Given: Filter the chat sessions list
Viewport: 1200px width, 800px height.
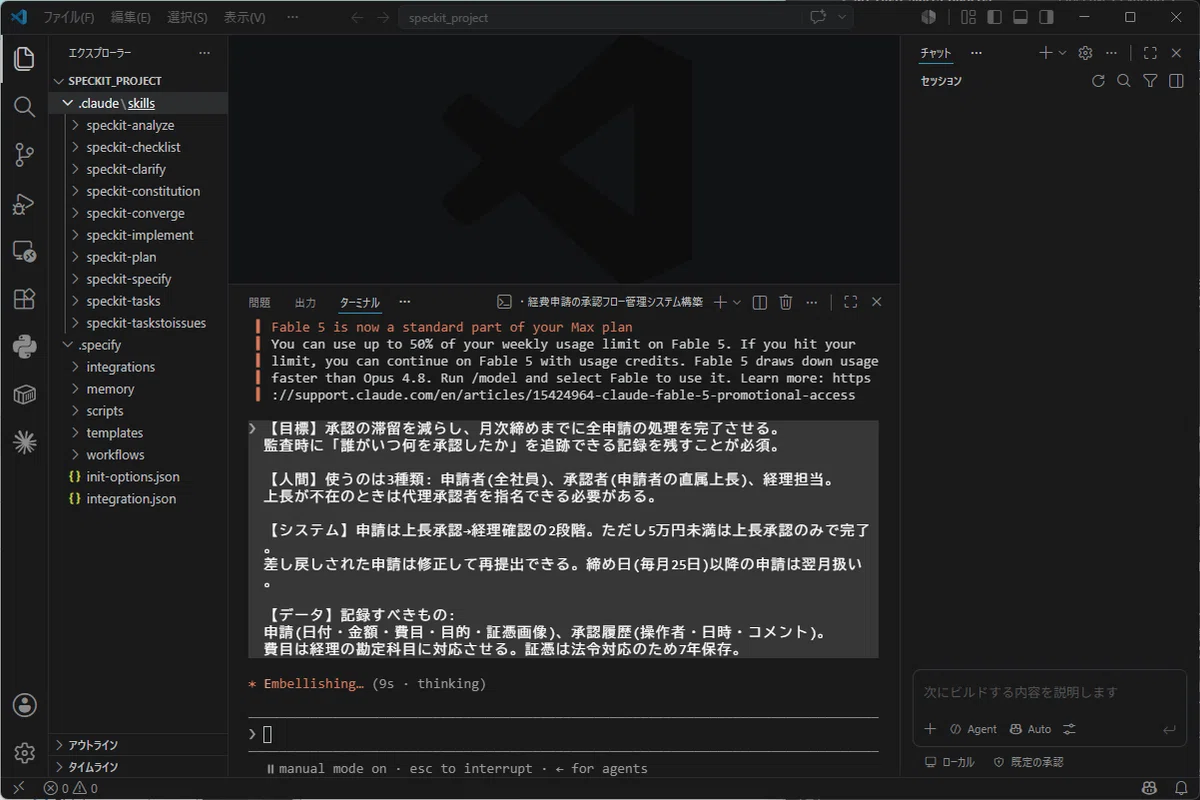Looking at the screenshot, I should pyautogui.click(x=1150, y=81).
